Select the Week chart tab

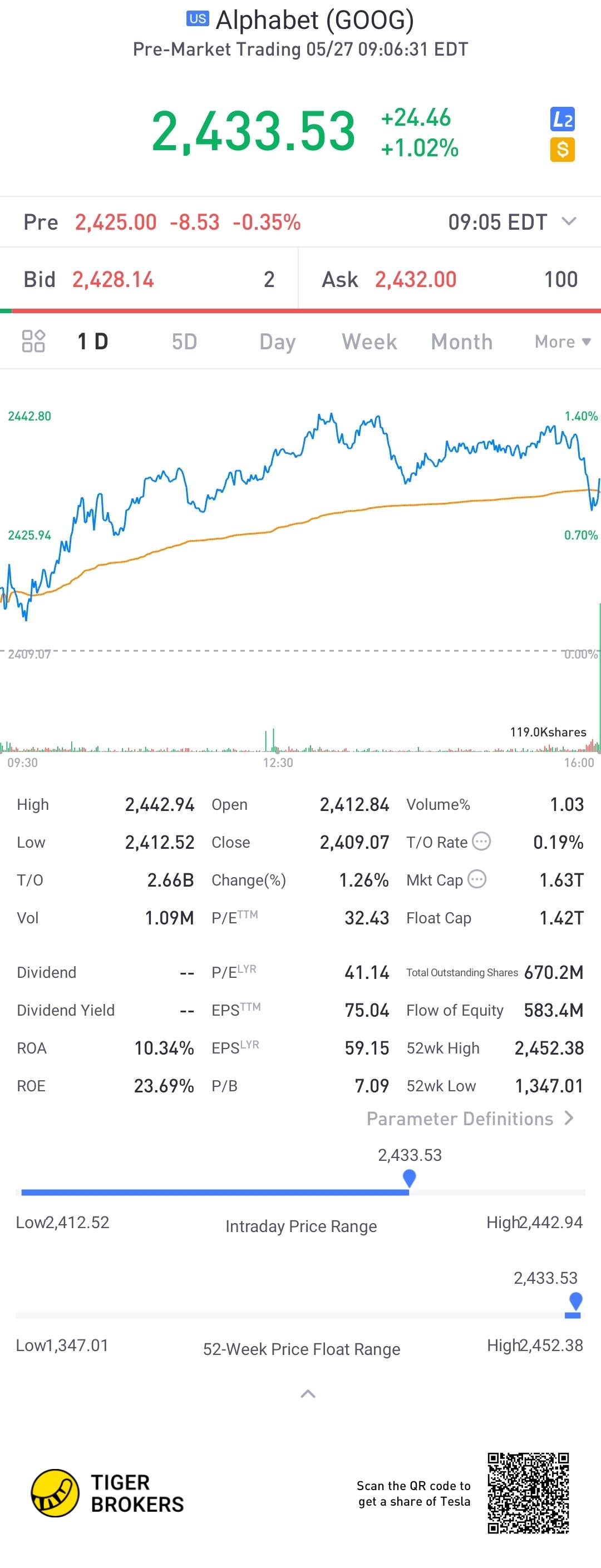(x=369, y=342)
